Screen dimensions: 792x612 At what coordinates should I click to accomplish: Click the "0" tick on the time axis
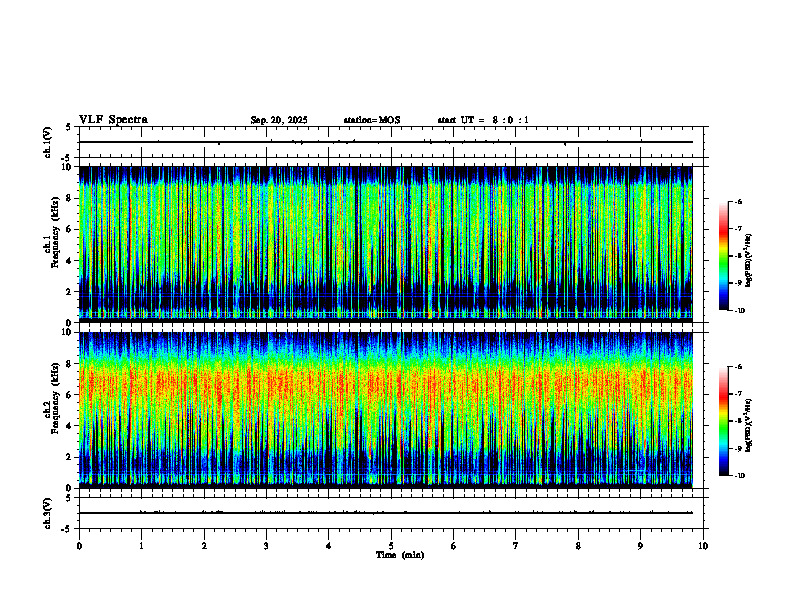[79, 546]
